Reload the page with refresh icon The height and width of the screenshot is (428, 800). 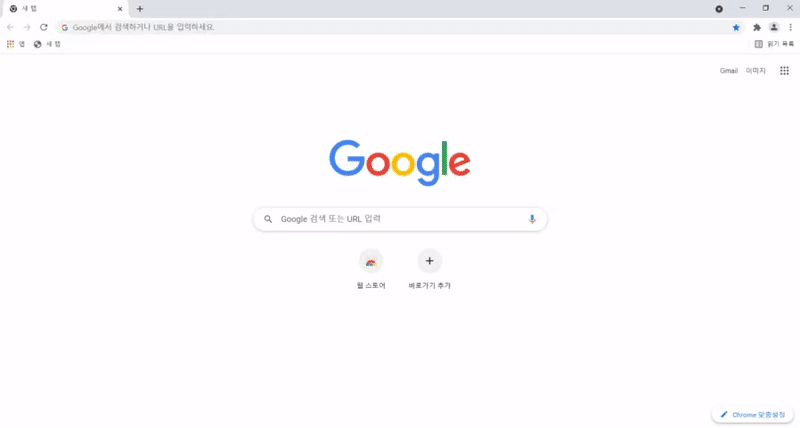tap(44, 27)
